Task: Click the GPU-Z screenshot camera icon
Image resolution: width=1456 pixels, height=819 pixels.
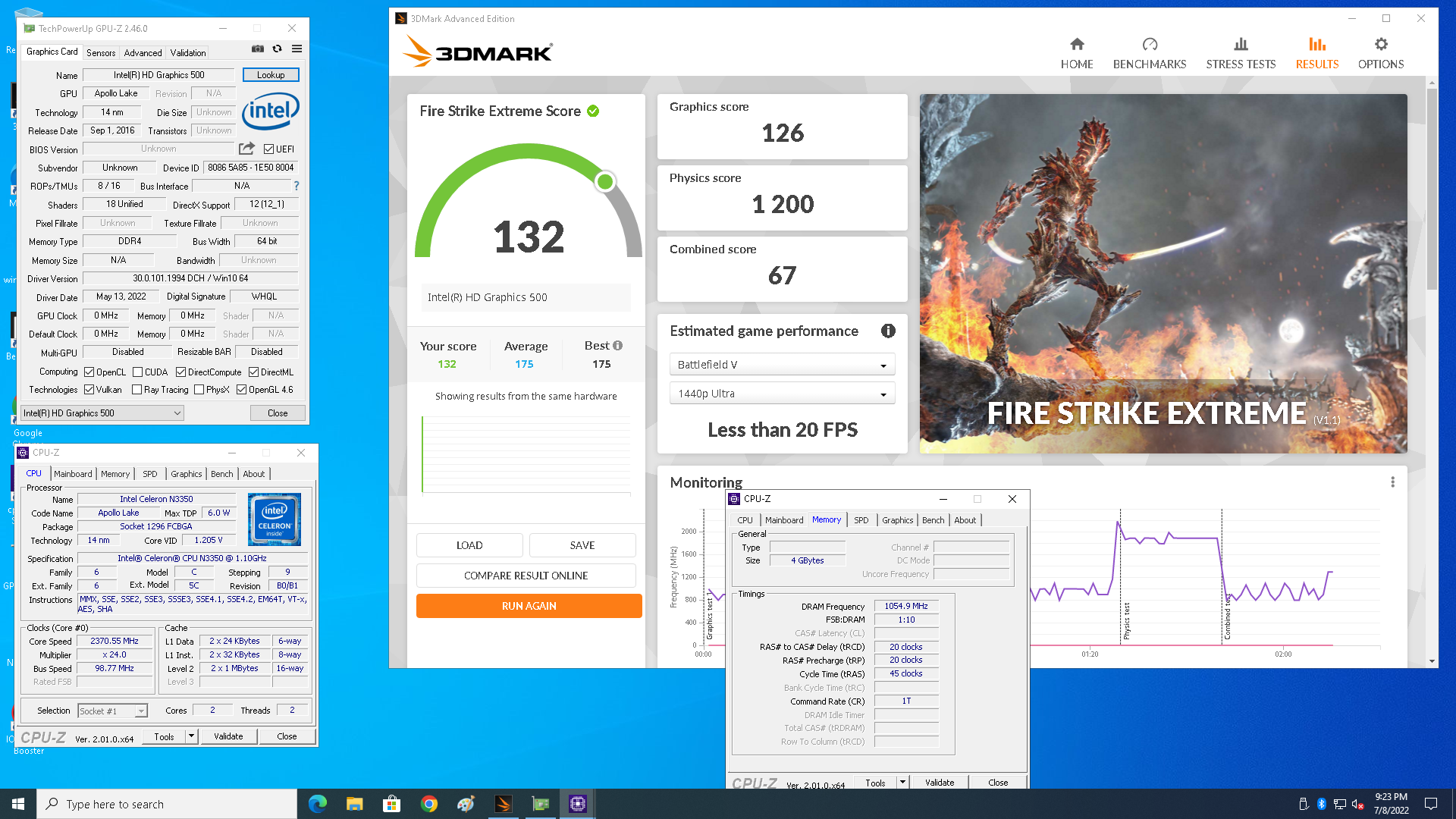Action: (x=258, y=49)
